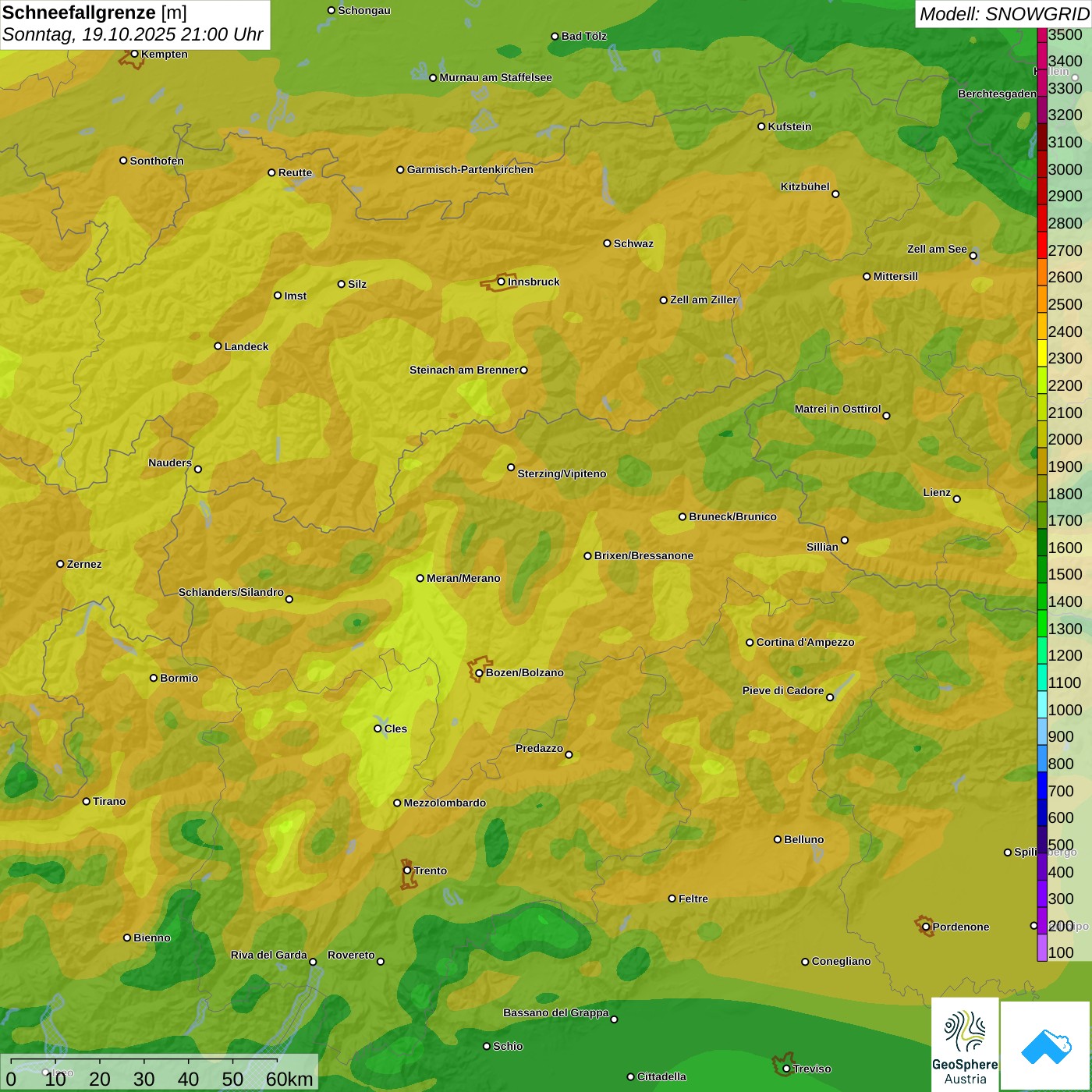Click the Conegliano label
This screenshot has height=1092, width=1092.
click(x=841, y=961)
